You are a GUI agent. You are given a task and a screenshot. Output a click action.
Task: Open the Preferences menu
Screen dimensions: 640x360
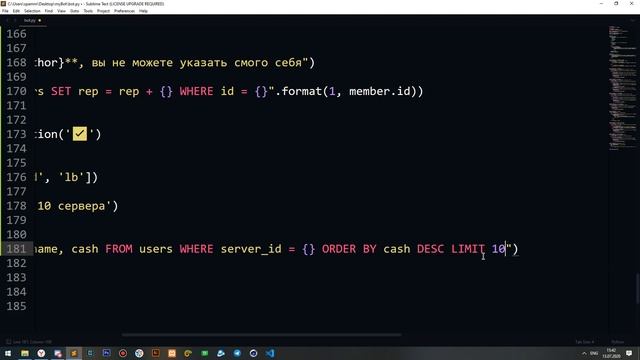[124, 11]
